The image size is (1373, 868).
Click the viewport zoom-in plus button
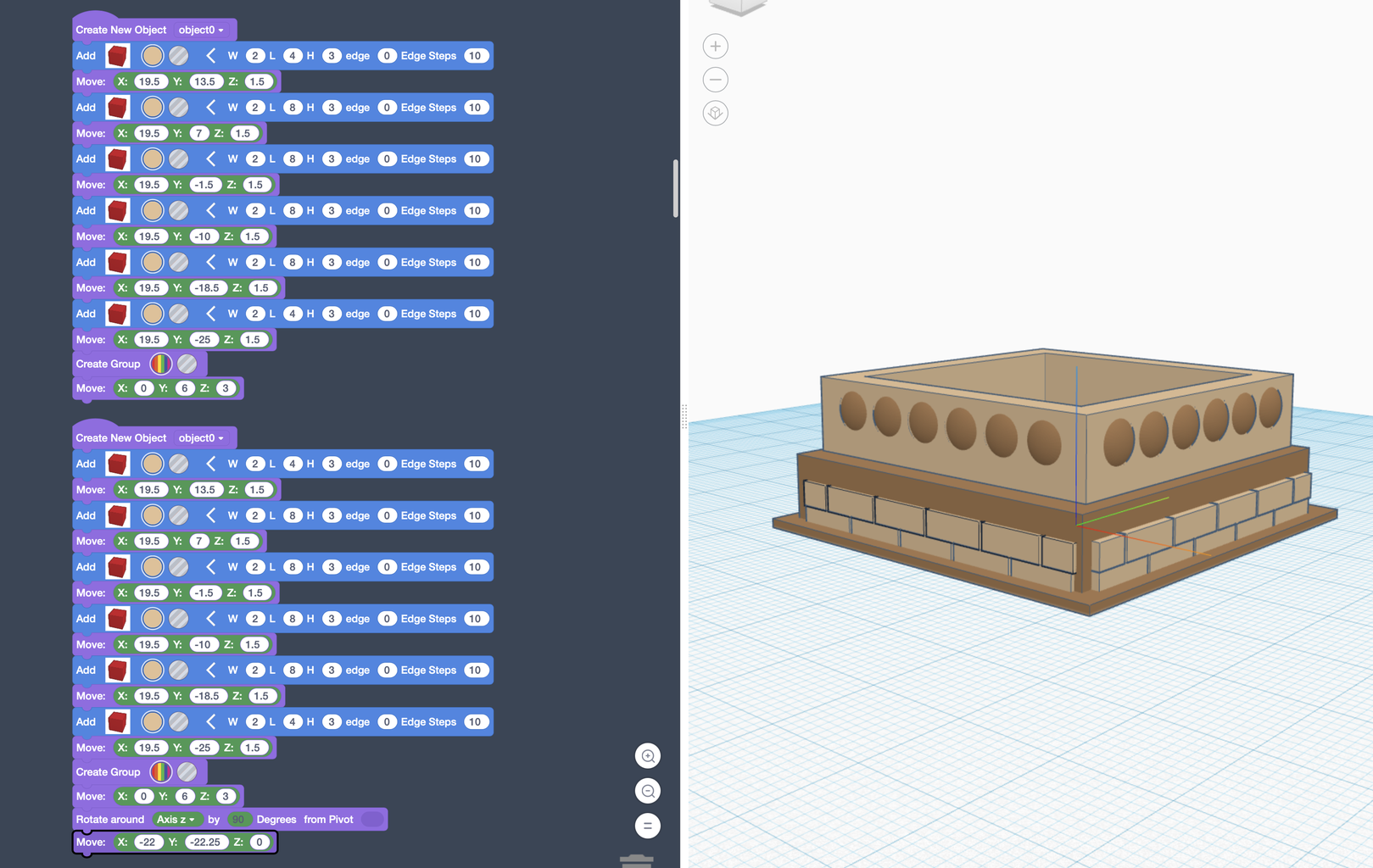point(715,46)
